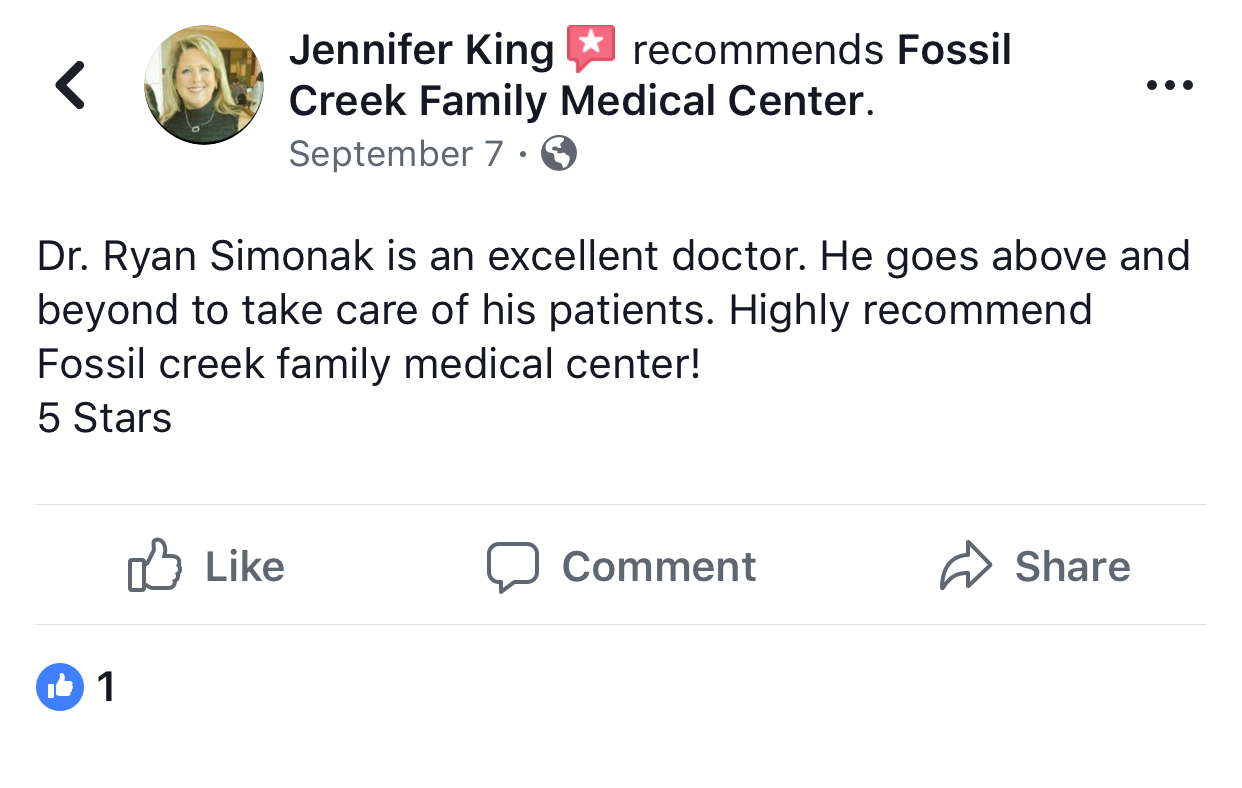Tap the speech bubble Comment icon
Image resolution: width=1242 pixels, height=788 pixels.
pyautogui.click(x=512, y=567)
